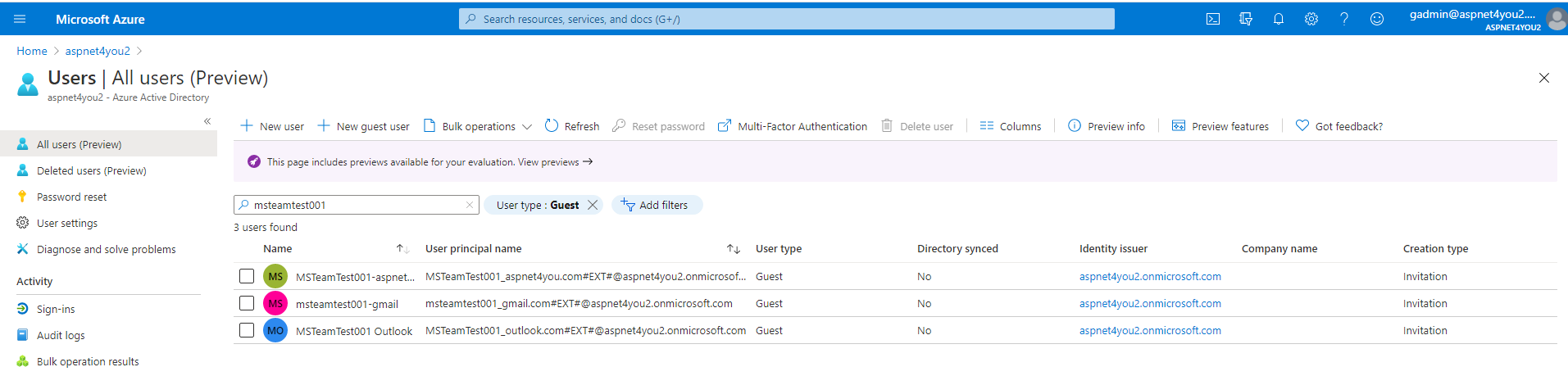
Task: Open the feedback smiley icon
Action: coord(1377,19)
